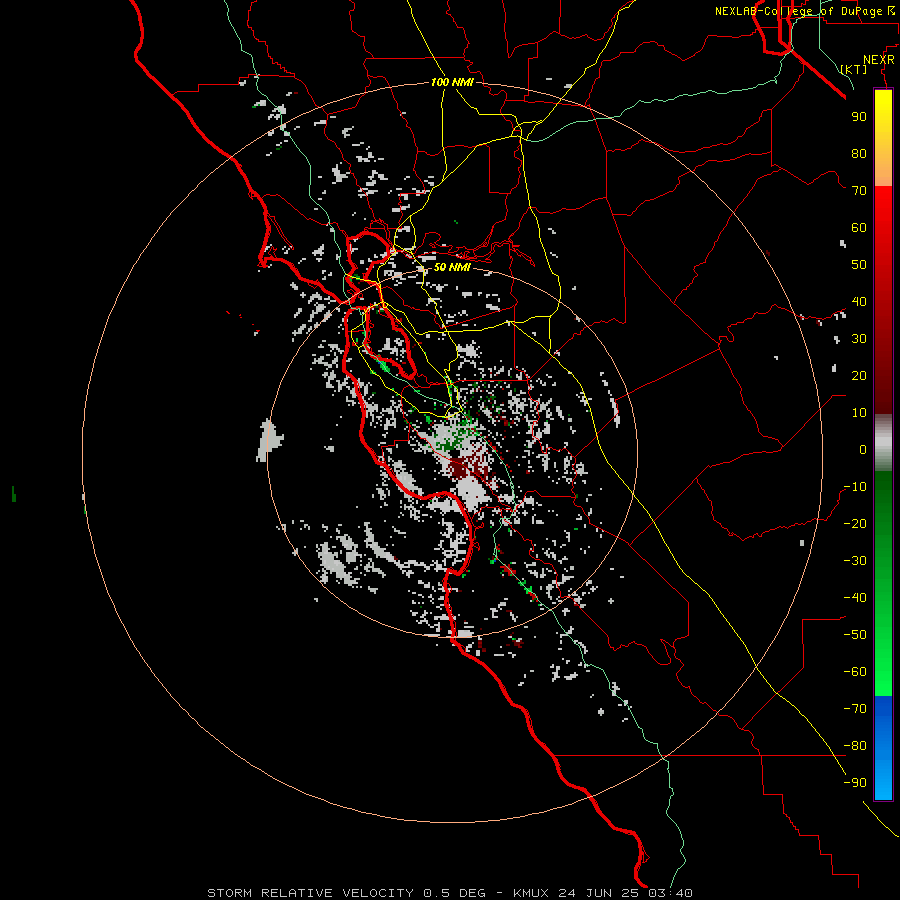The image size is (900, 900).
Task: Click the NEXR label above the color scale
Action: click(879, 60)
